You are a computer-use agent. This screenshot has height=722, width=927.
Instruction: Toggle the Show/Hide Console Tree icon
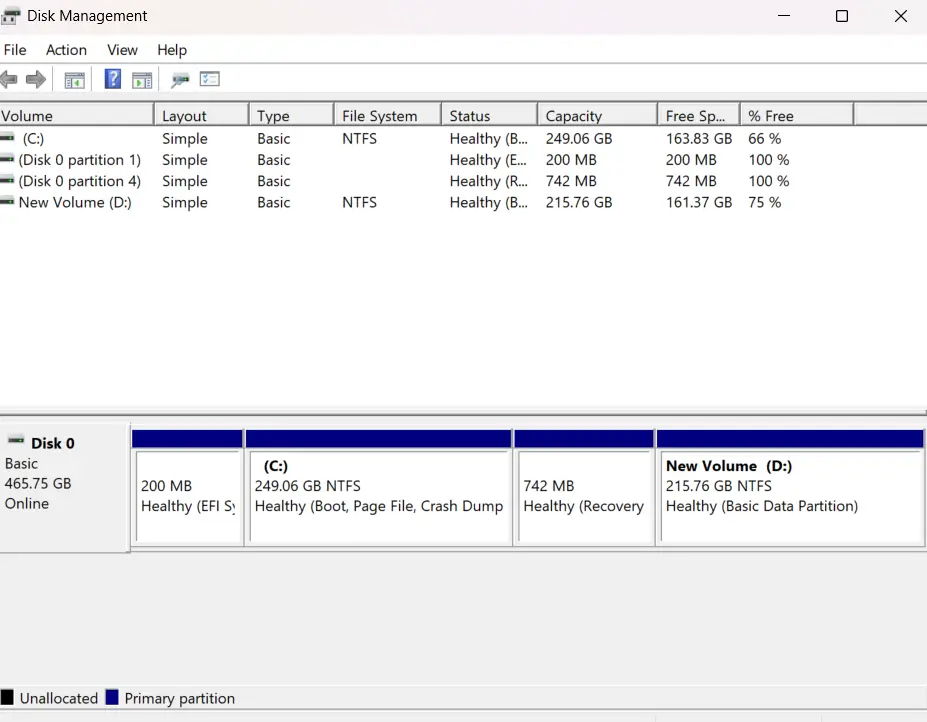pos(74,79)
